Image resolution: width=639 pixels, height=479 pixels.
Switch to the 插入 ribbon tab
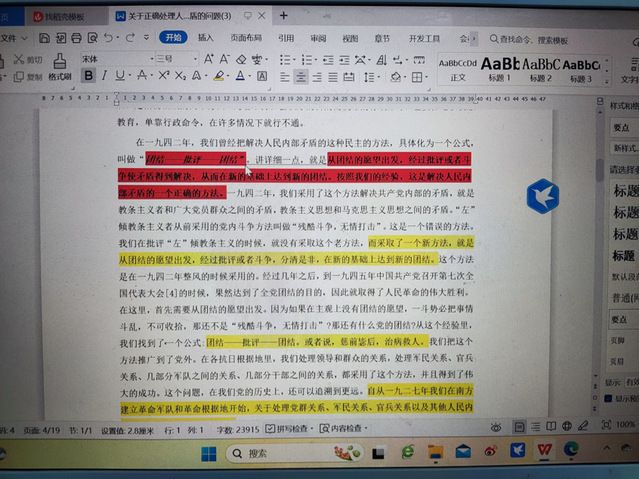205,37
